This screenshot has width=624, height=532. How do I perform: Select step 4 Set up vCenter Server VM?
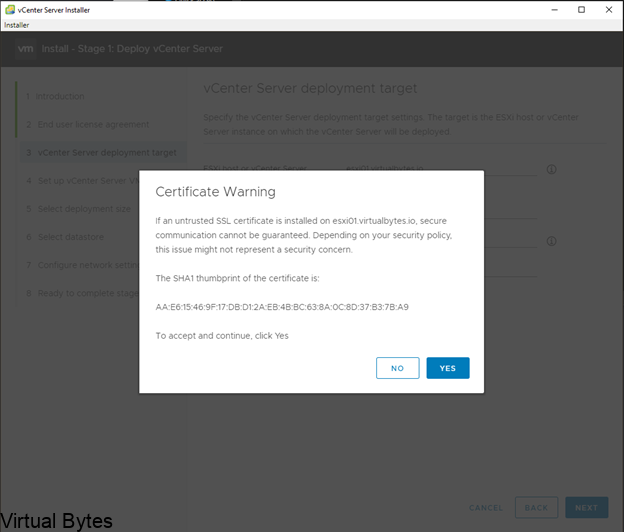[82, 181]
